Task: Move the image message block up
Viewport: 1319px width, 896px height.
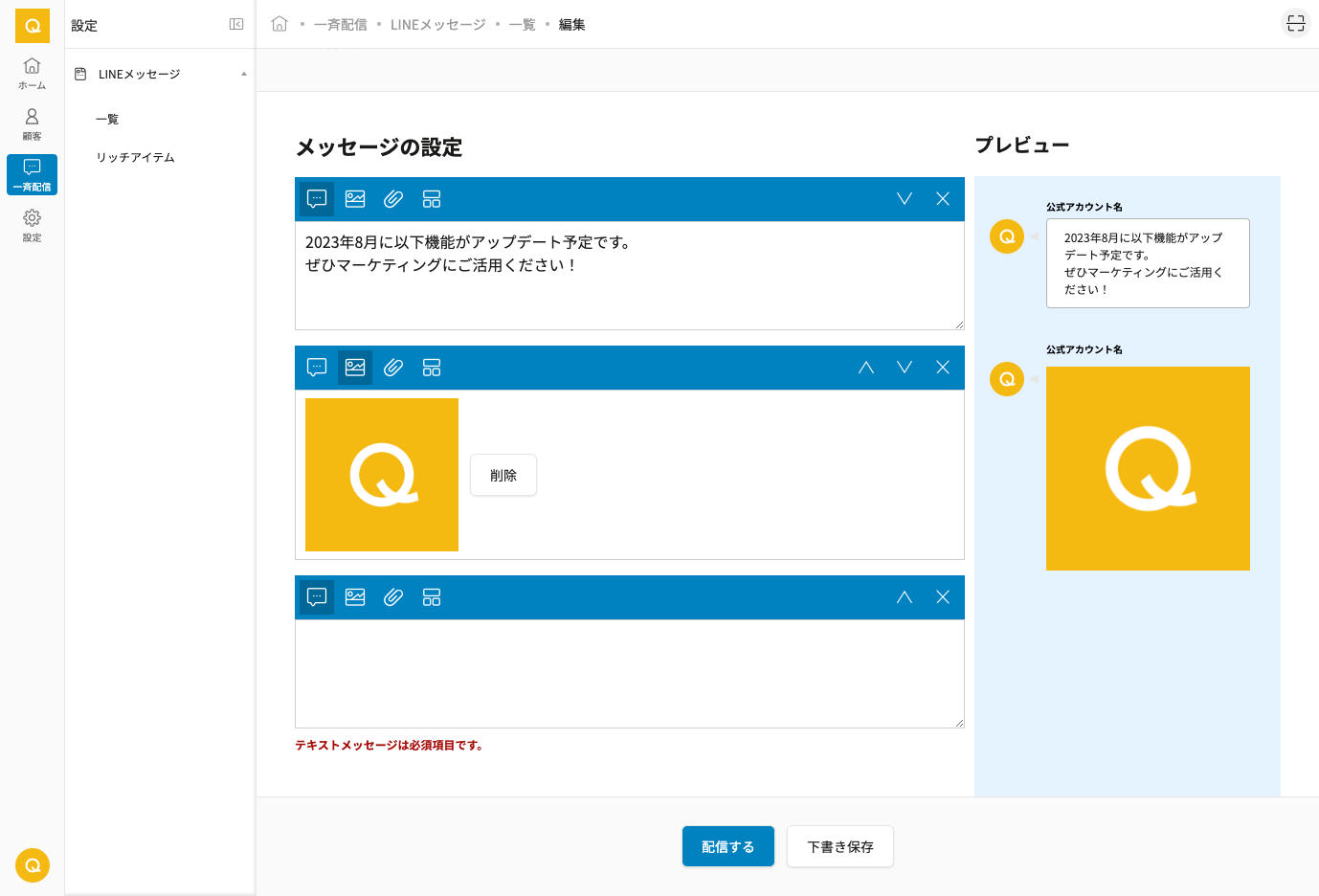Action: 866,368
